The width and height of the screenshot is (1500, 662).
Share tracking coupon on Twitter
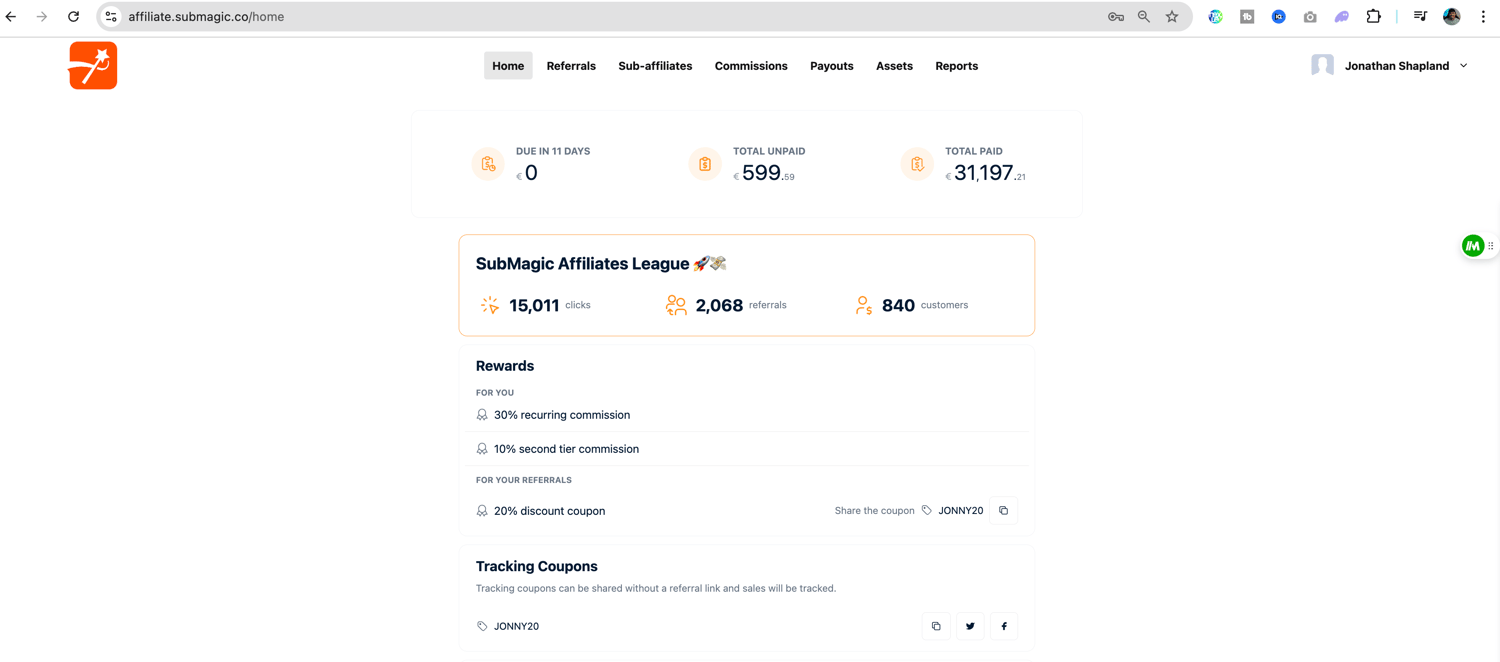[x=970, y=626]
